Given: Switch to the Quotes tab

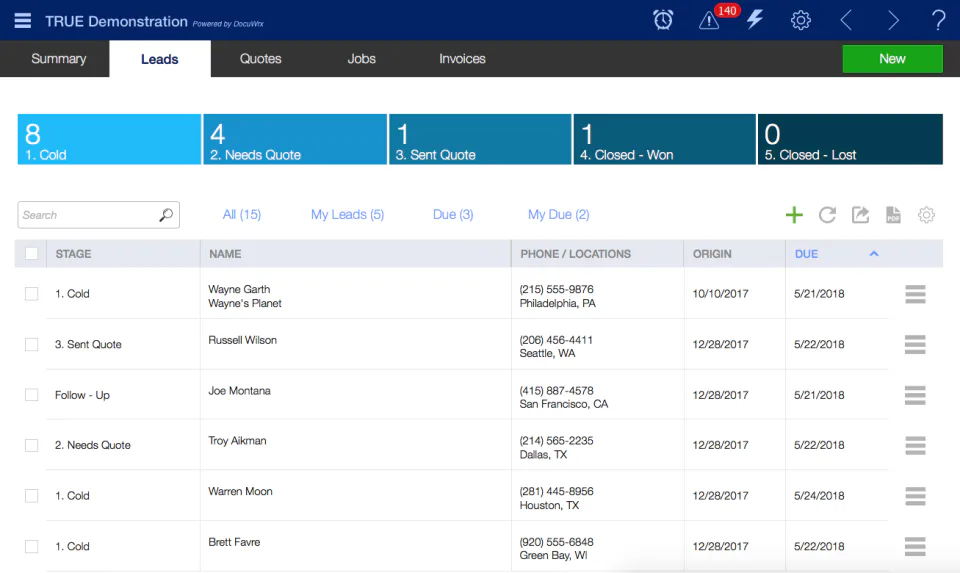Looking at the screenshot, I should (261, 59).
